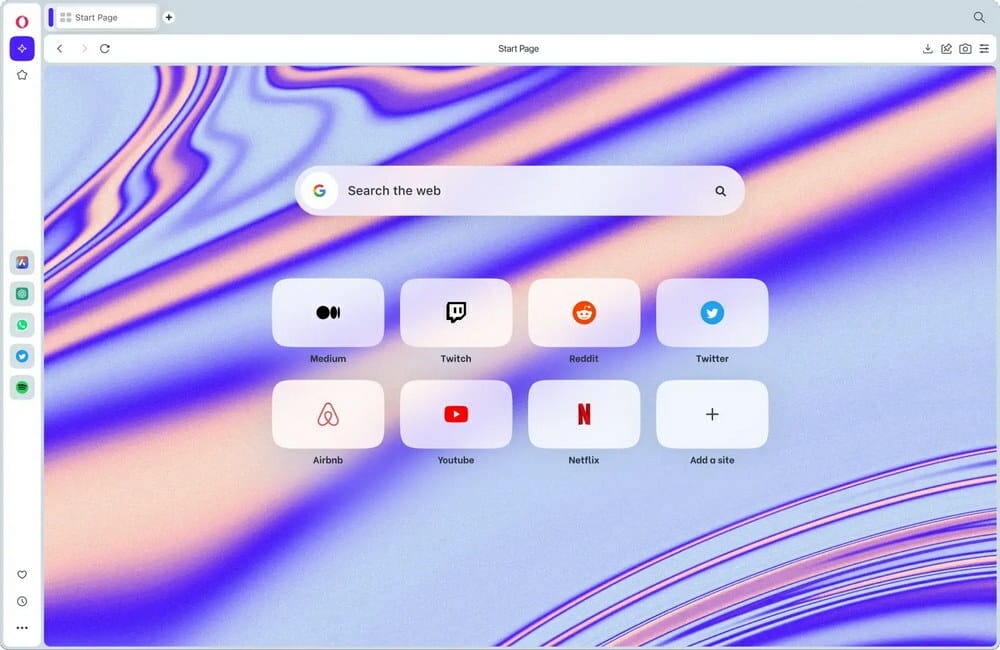Screen dimensions: 1000x650
Task: Go back using the navigation arrow
Action: pyautogui.click(x=60, y=48)
